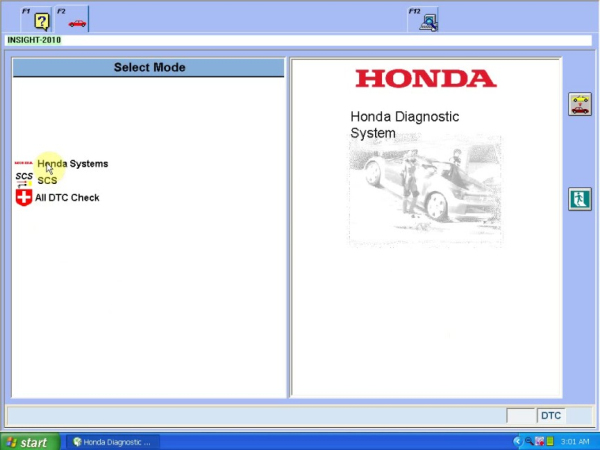
Task: Select Honda Diagnostic taskbar button
Action: pos(112,442)
